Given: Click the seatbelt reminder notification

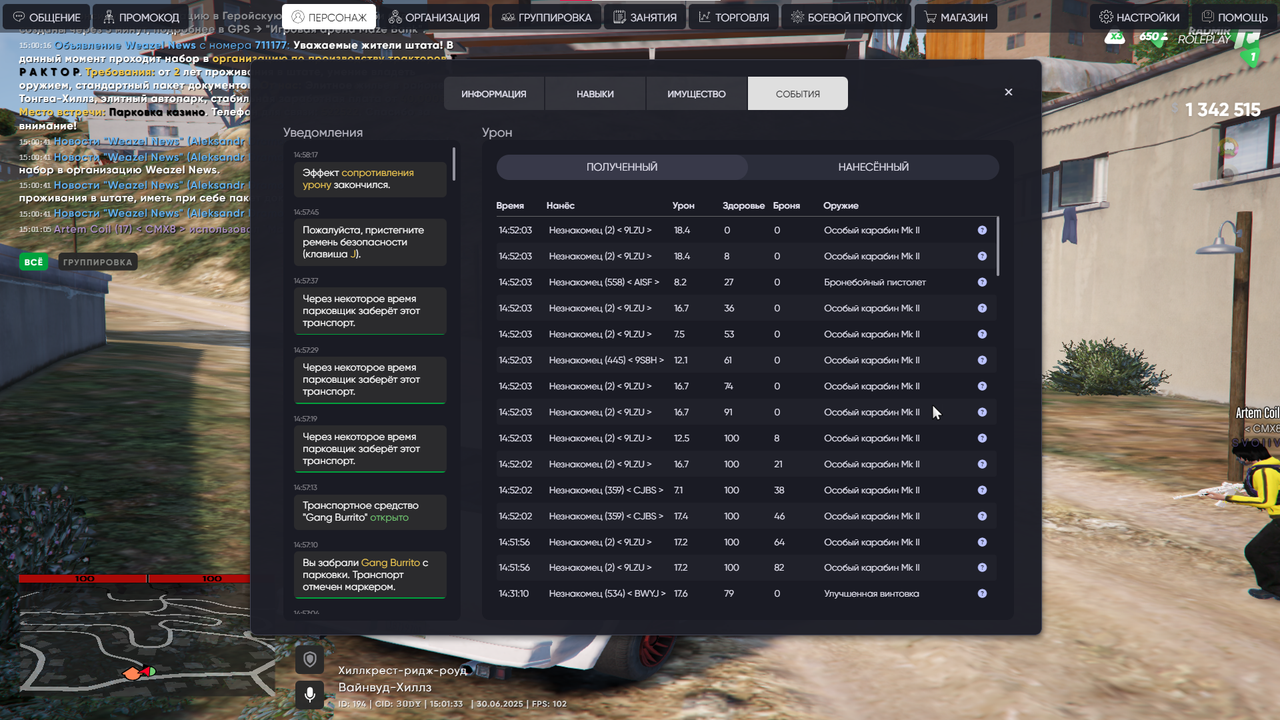Looking at the screenshot, I should (370, 242).
